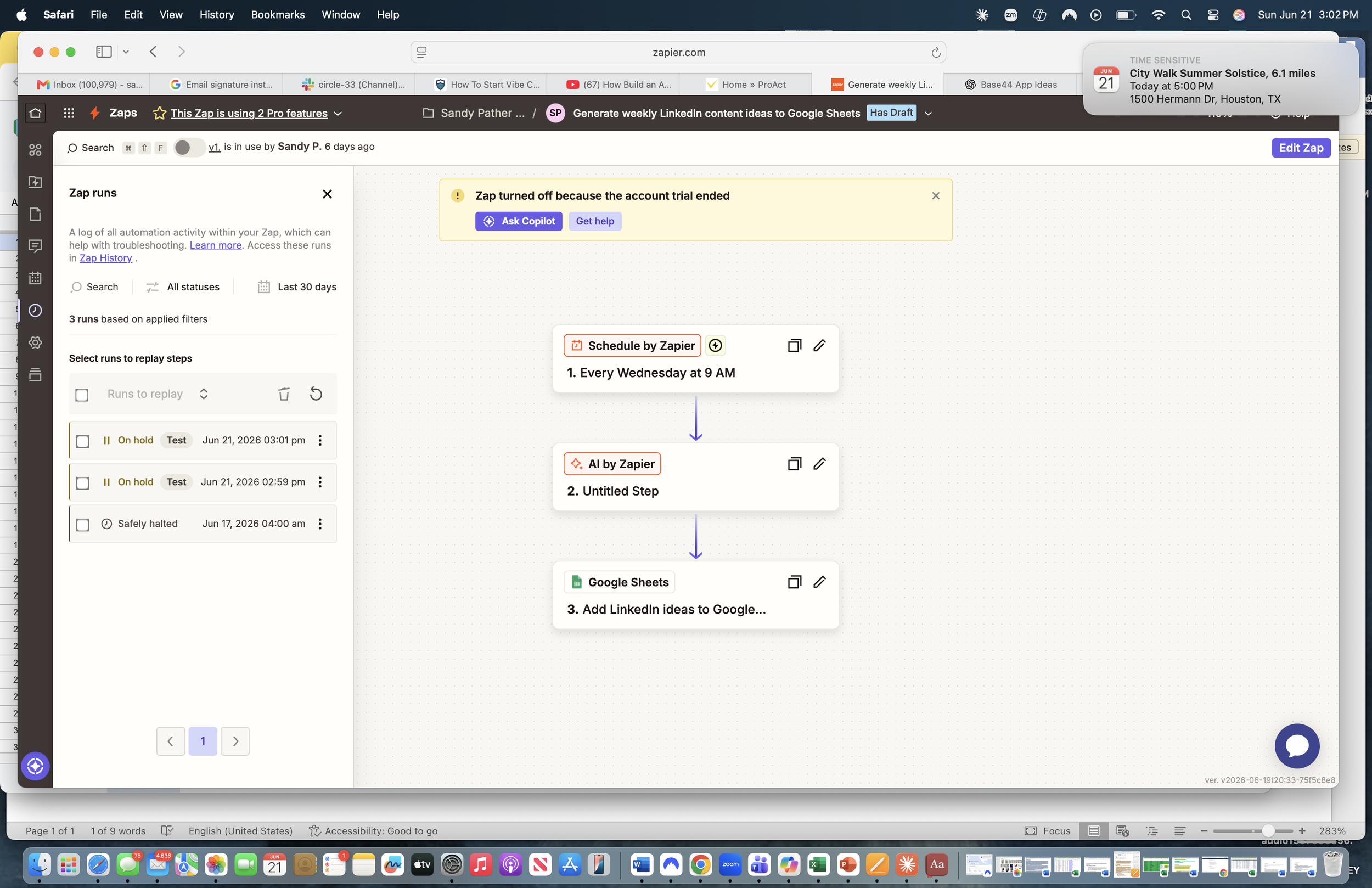Click the copy icon on AI by Zapier step
The image size is (1372, 888).
[x=794, y=464]
